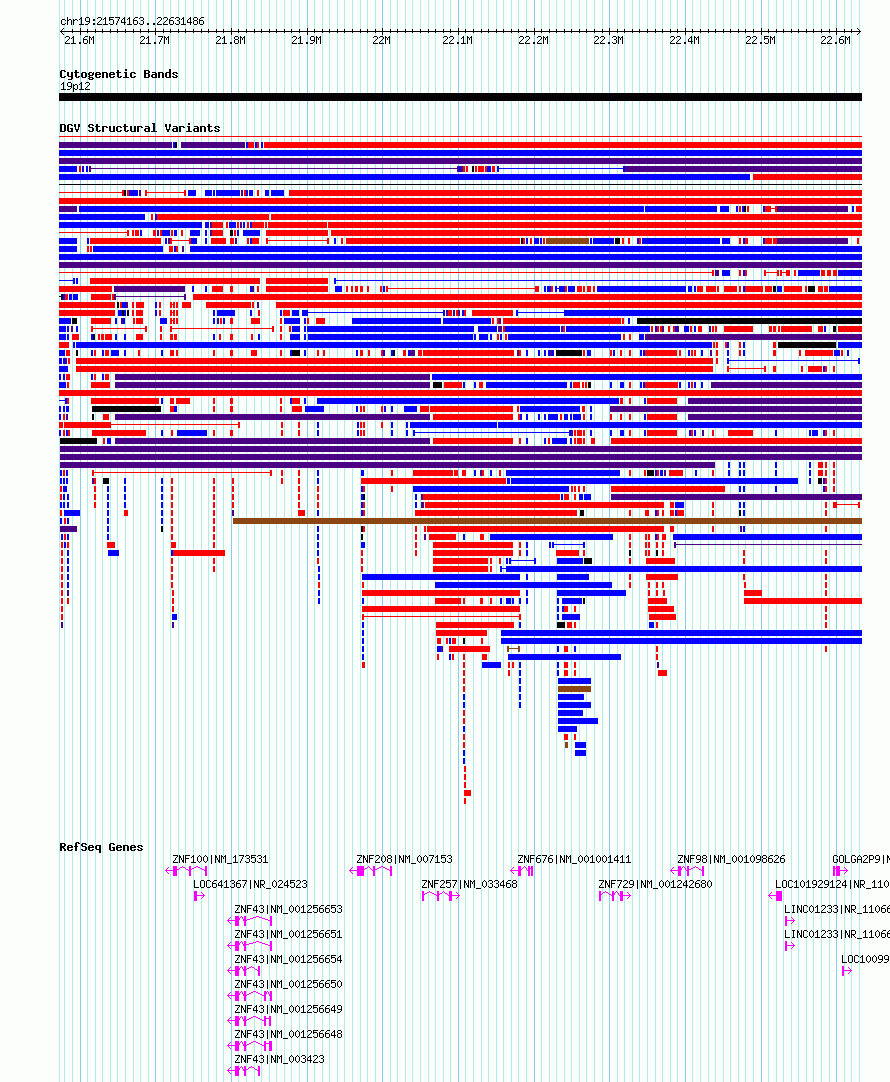Open the LOC101929124 gene label
Screen dimensions: 890x1082
(x=832, y=884)
